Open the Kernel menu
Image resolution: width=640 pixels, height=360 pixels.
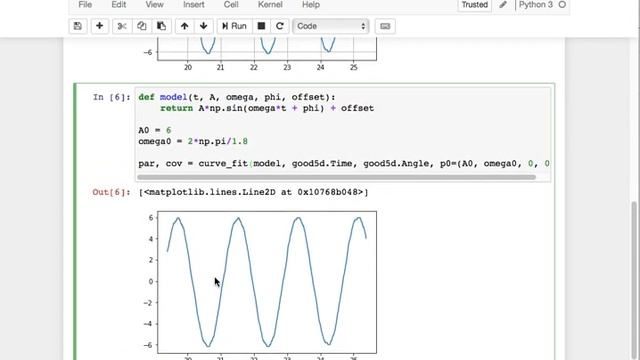(x=270, y=5)
